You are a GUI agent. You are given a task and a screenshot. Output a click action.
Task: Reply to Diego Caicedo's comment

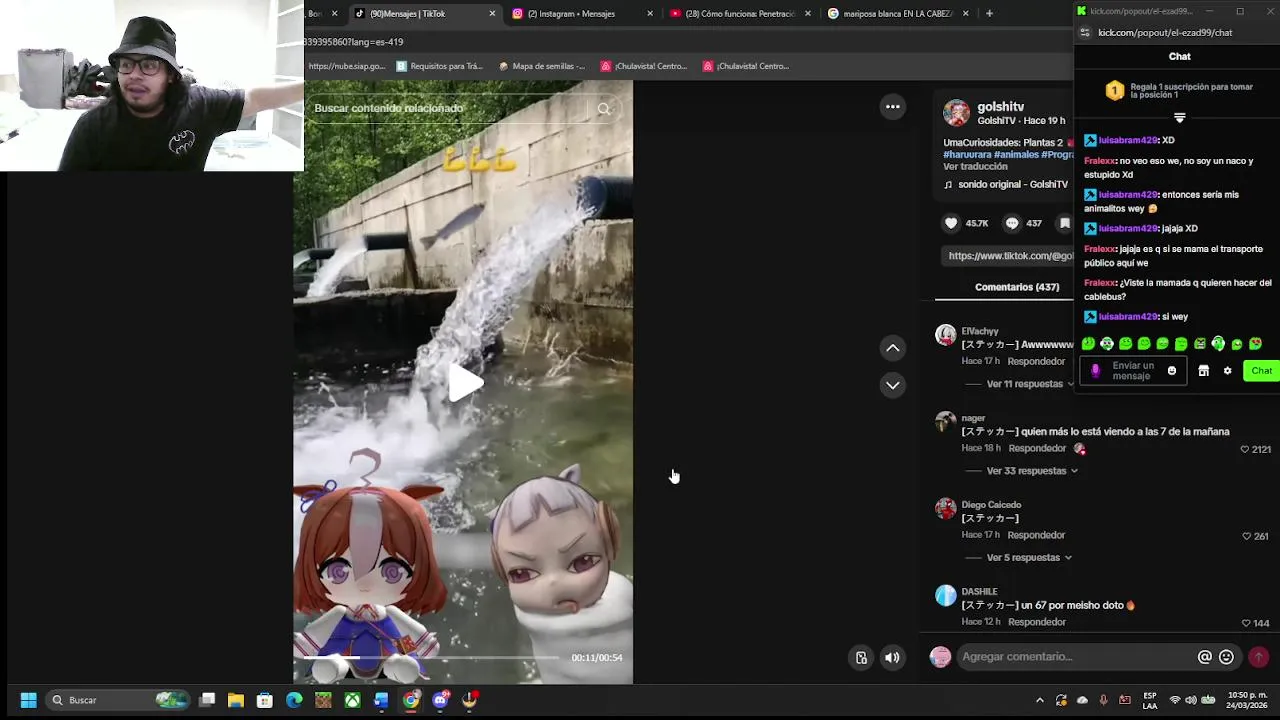point(1036,535)
